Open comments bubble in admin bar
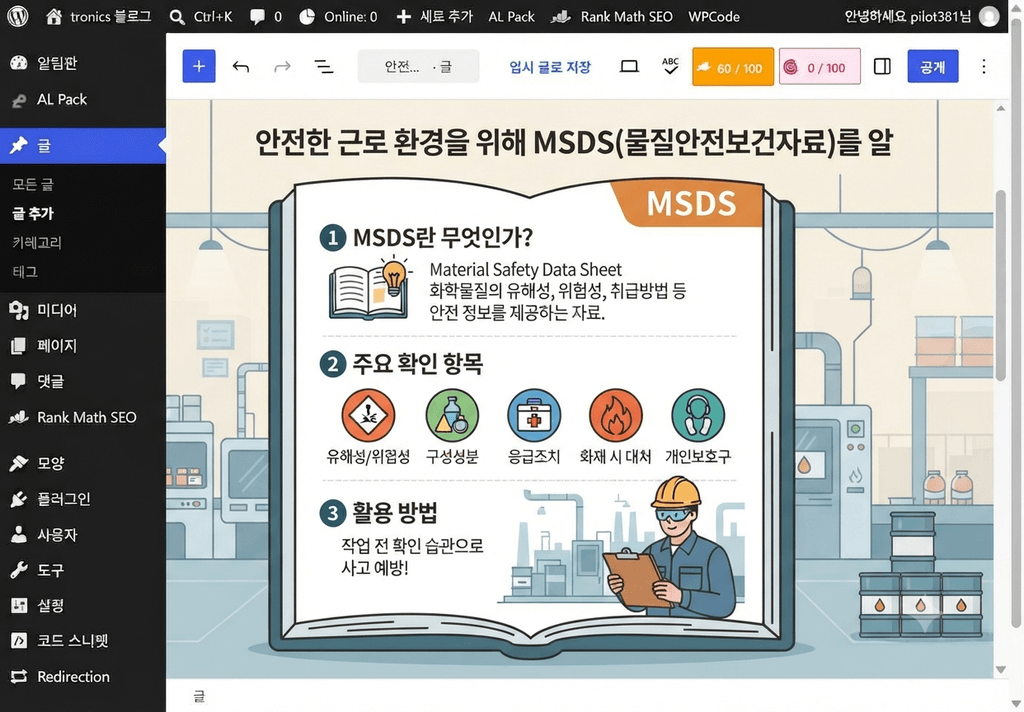The width and height of the screenshot is (1024, 712). 266,16
